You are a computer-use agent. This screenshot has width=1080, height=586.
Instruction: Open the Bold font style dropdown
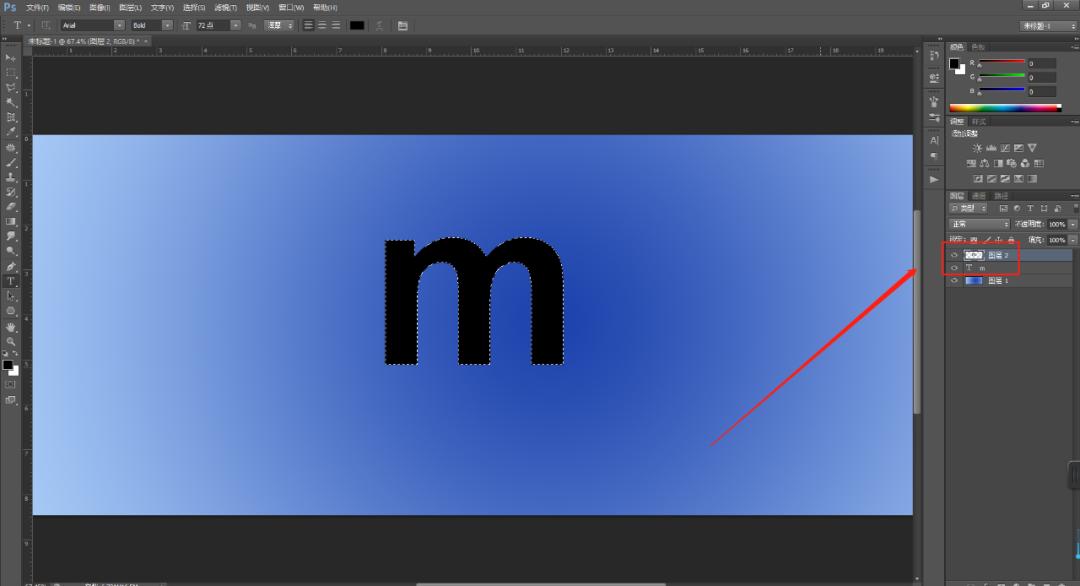pos(167,25)
